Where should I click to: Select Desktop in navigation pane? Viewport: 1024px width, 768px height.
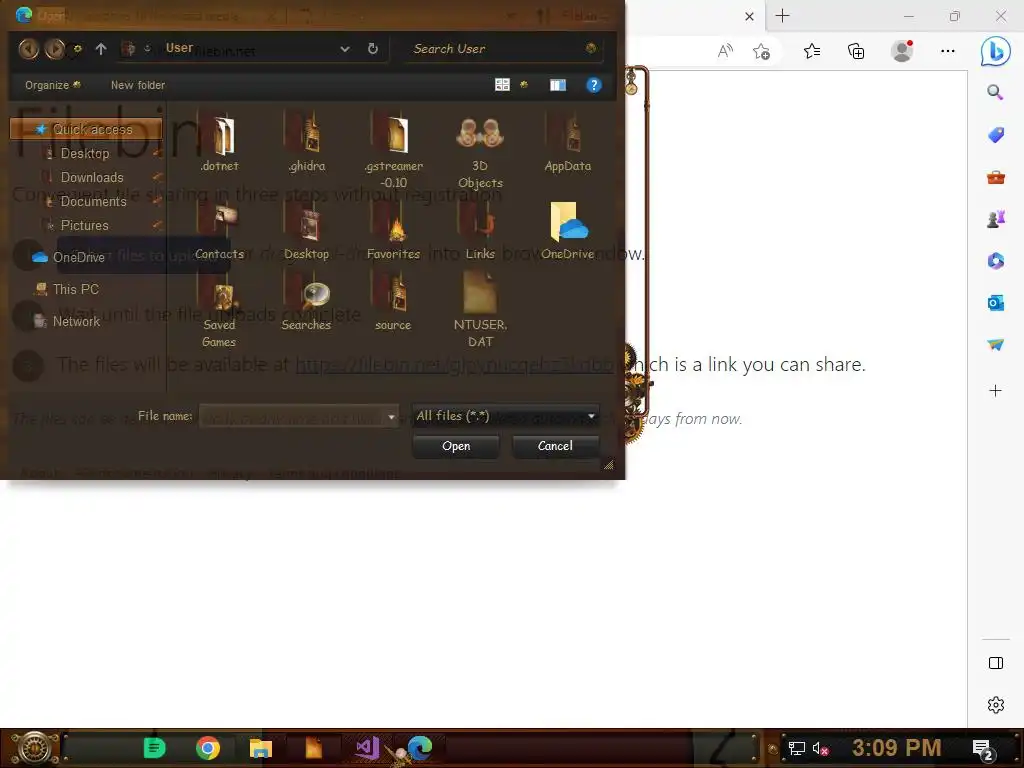click(x=85, y=153)
